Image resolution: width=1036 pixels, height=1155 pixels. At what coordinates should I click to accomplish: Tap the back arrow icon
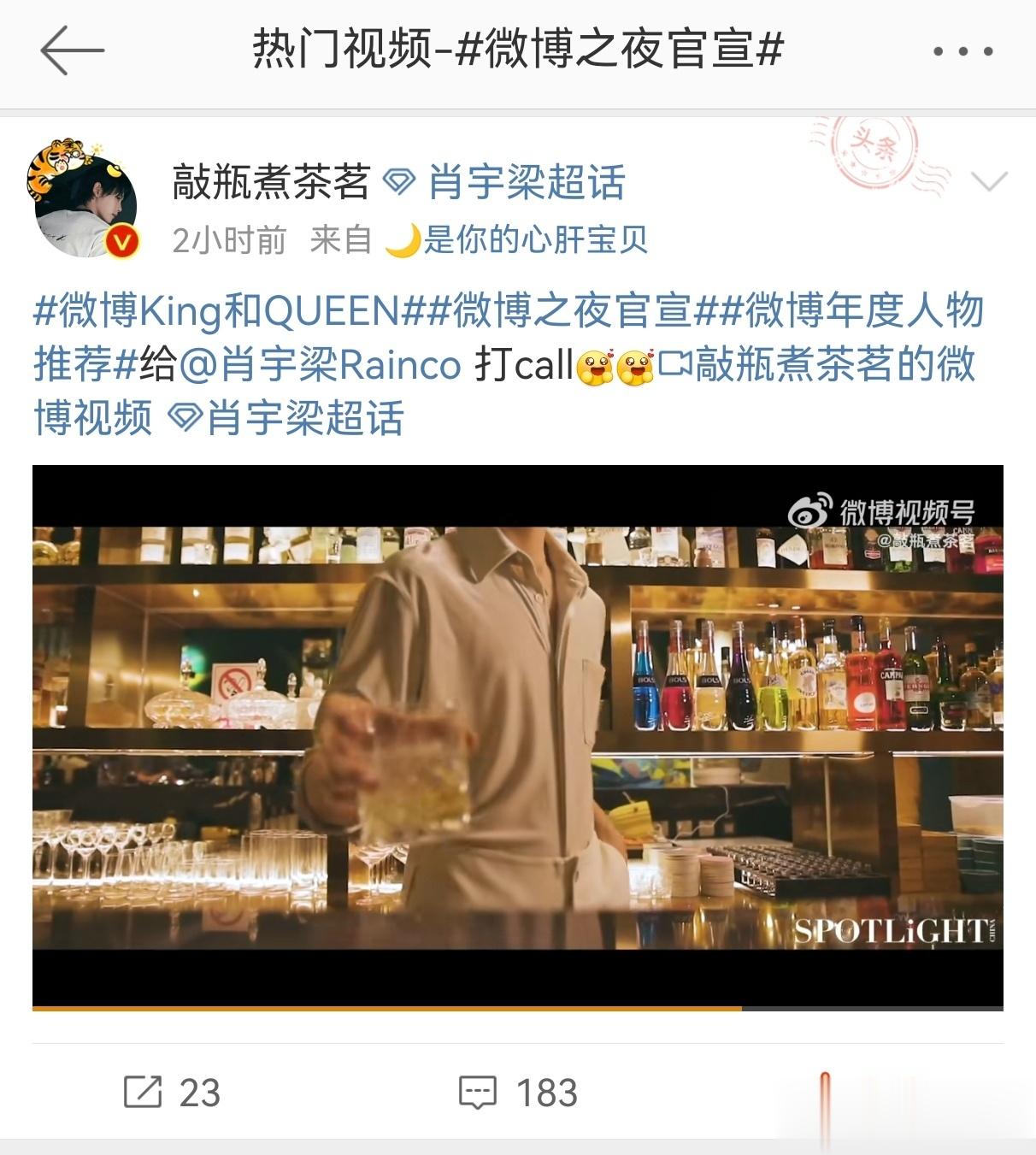pyautogui.click(x=72, y=50)
